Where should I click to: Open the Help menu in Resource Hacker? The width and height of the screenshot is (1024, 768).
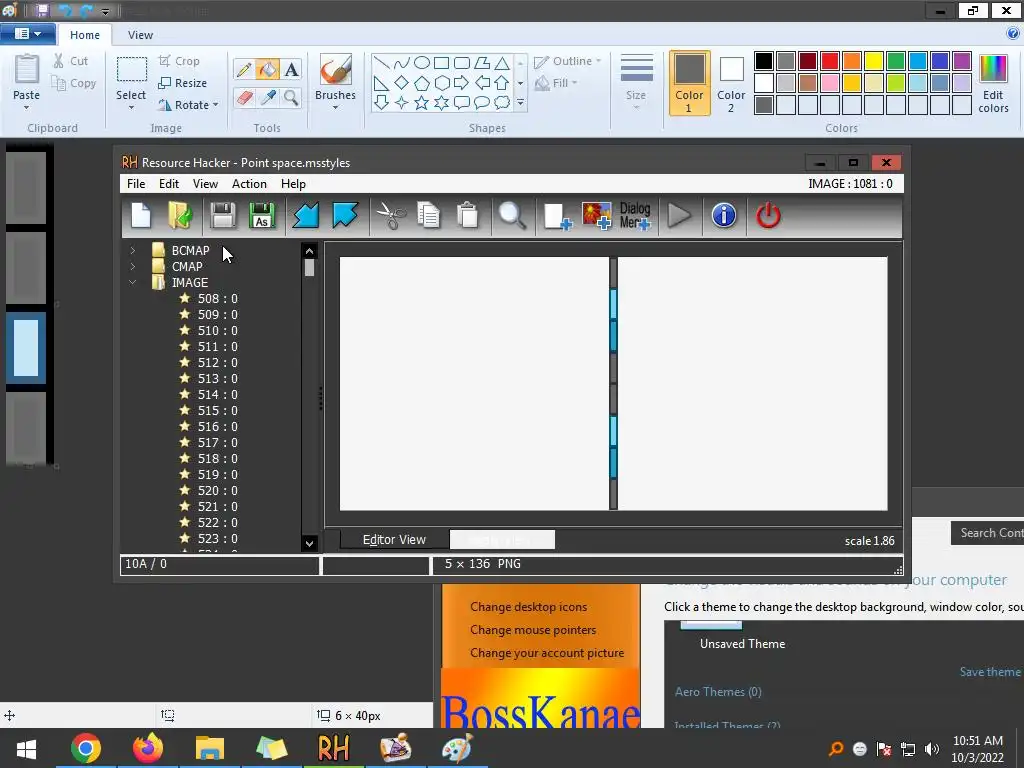coord(293,184)
